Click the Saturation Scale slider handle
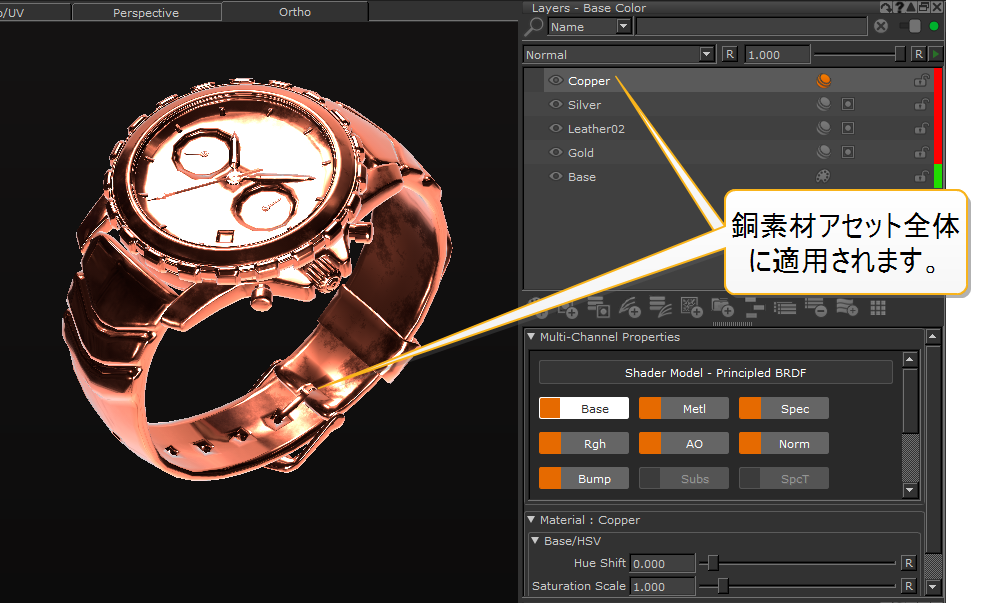Screen dimensions: 983x603 723,586
